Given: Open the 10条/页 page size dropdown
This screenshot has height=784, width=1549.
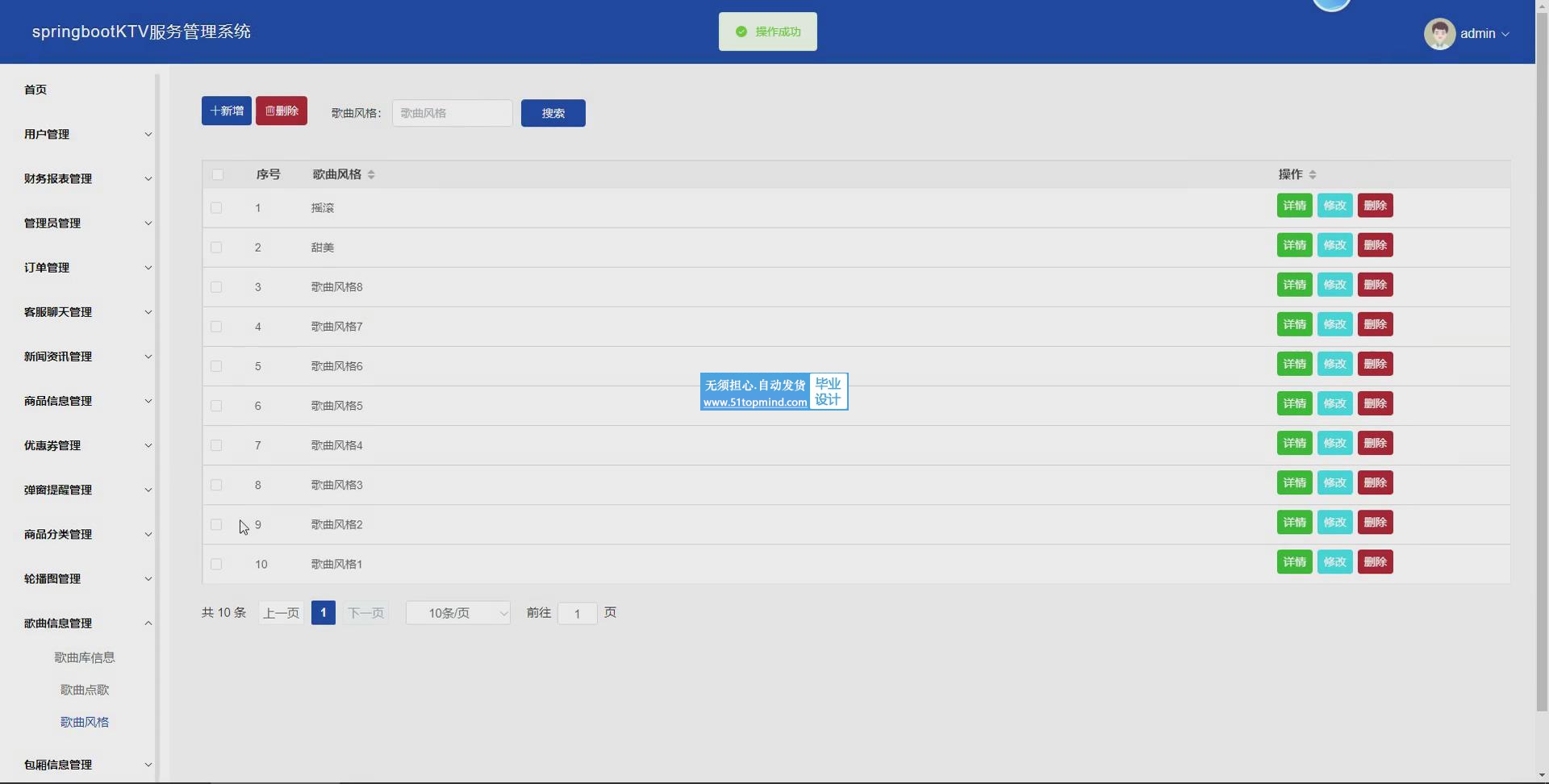Looking at the screenshot, I should [x=457, y=613].
